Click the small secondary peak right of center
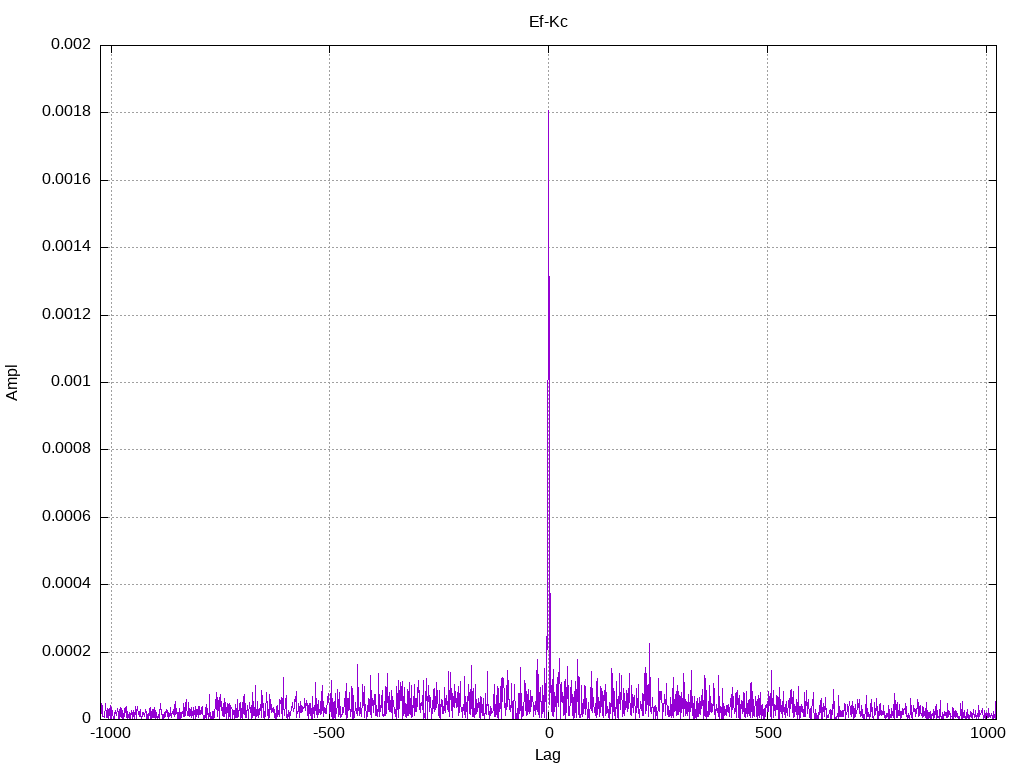 [x=649, y=645]
